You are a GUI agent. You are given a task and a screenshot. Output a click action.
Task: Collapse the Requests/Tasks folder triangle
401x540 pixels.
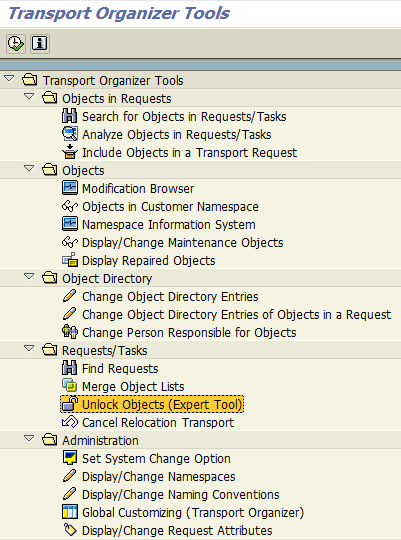tap(29, 349)
